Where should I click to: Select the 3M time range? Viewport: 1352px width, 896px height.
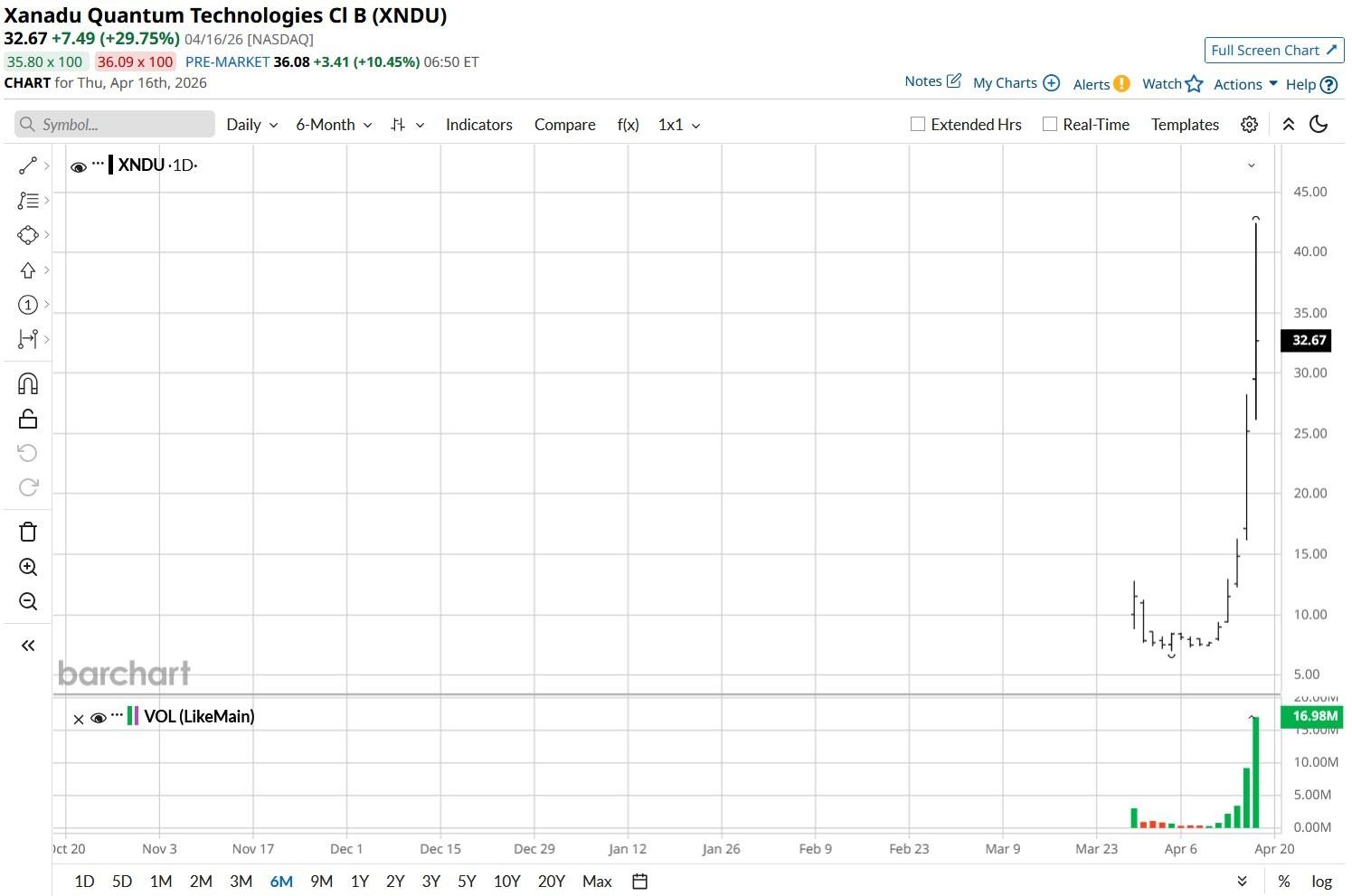(241, 882)
